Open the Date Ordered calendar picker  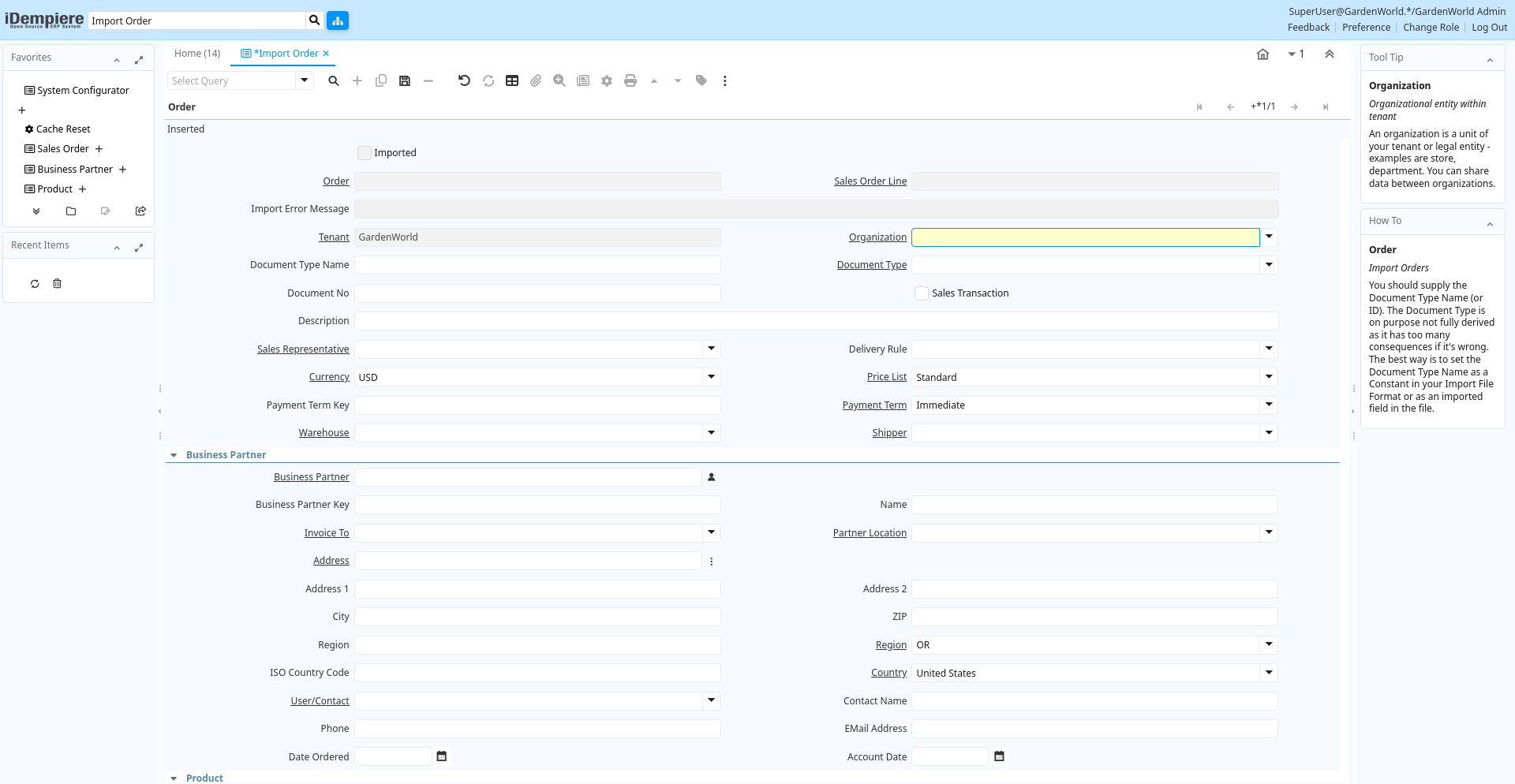(442, 756)
